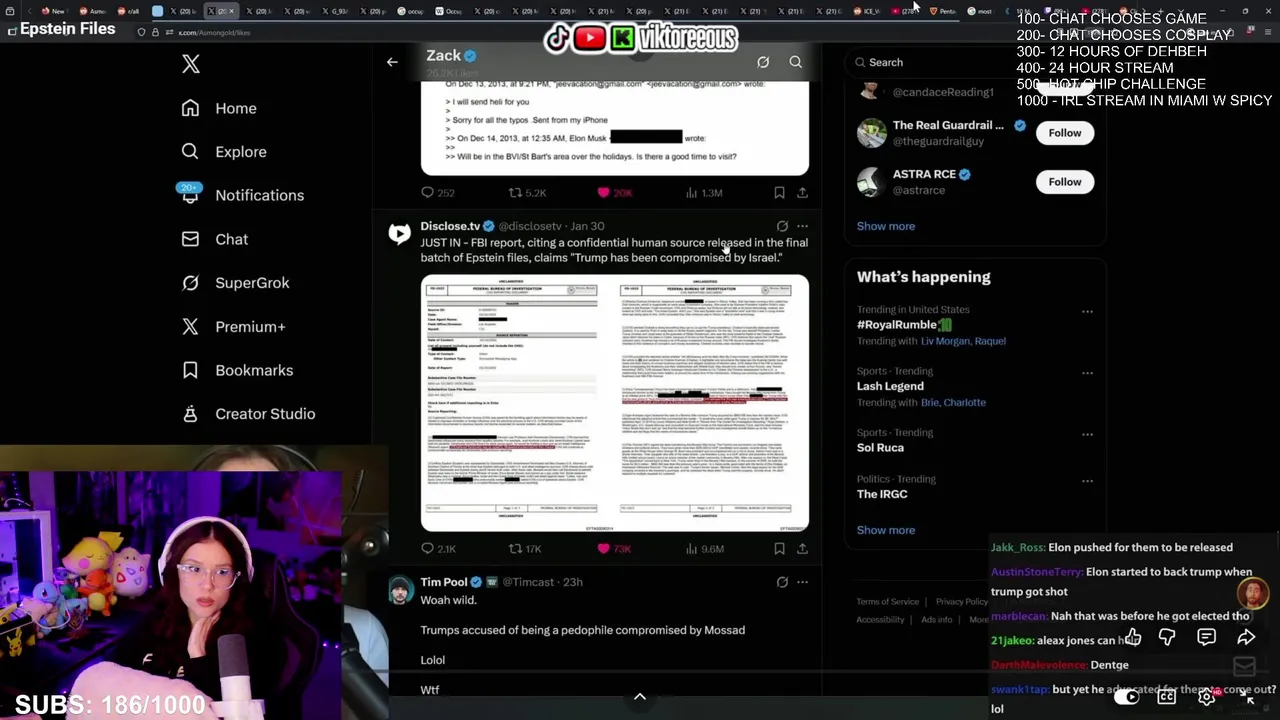Go back with the arrow beside Zack
This screenshot has height=720, width=1280.
point(392,62)
